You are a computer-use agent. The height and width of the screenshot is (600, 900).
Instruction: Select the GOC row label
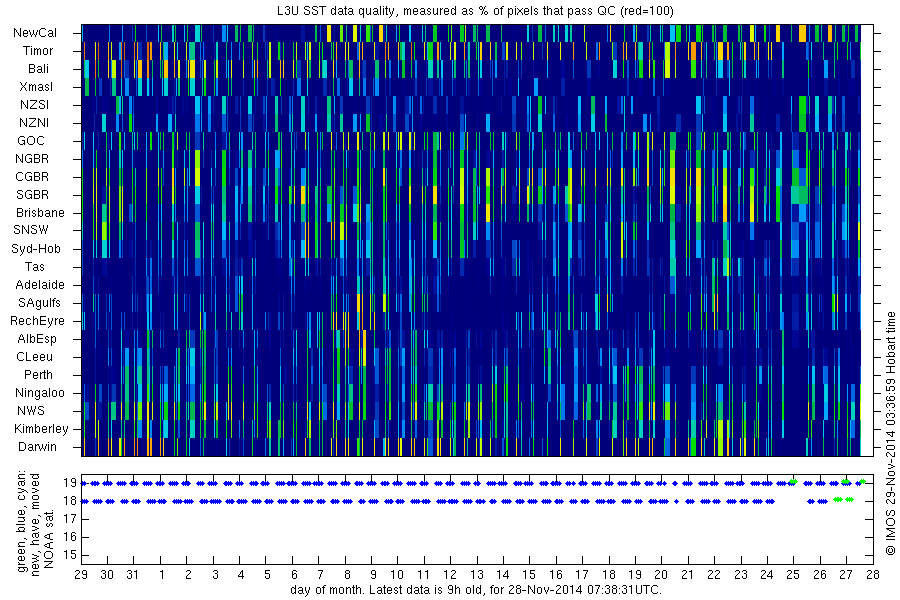[x=31, y=141]
